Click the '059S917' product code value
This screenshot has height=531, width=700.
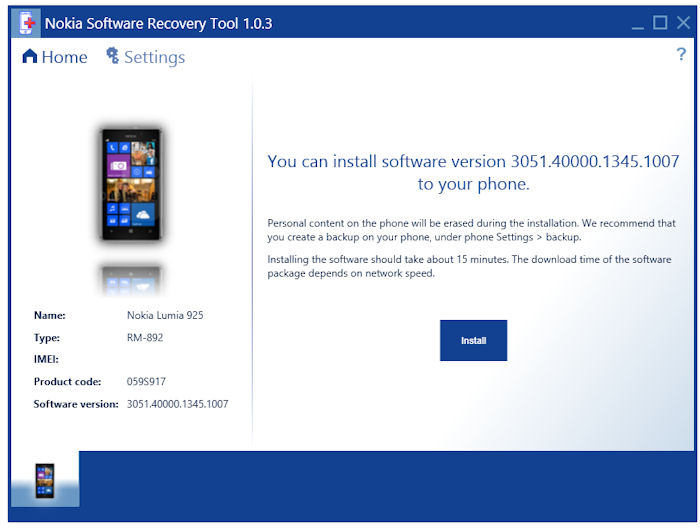pyautogui.click(x=146, y=382)
